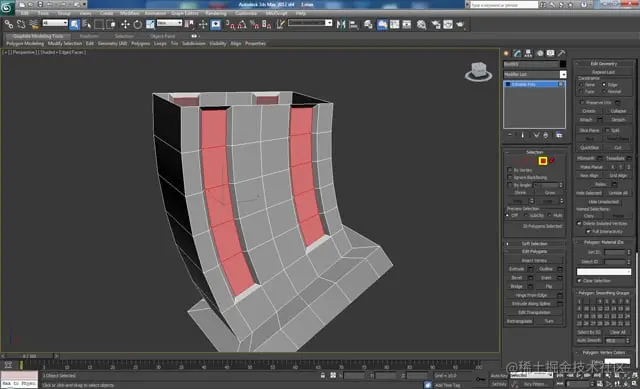Image resolution: width=640 pixels, height=389 pixels.
Task: Open the Graph Editors menu
Action: pos(184,13)
